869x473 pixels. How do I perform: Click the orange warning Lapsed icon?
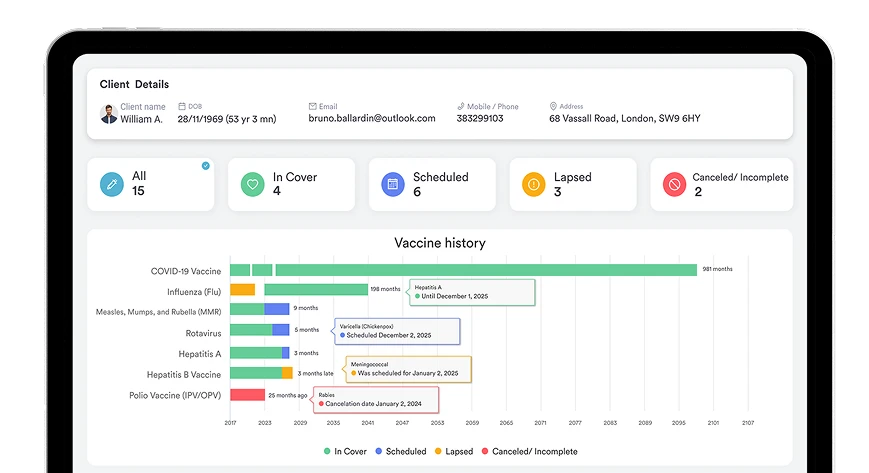(535, 185)
